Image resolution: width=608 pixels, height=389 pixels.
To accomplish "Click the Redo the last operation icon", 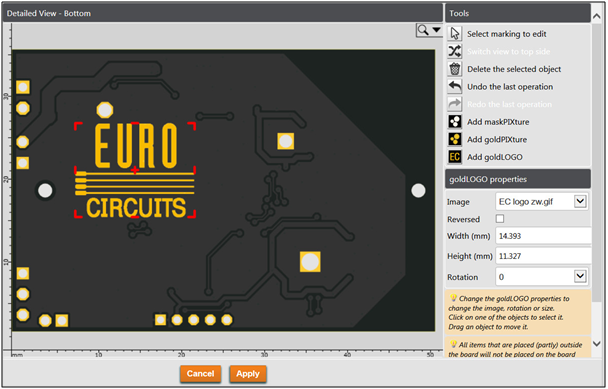I will pyautogui.click(x=454, y=104).
